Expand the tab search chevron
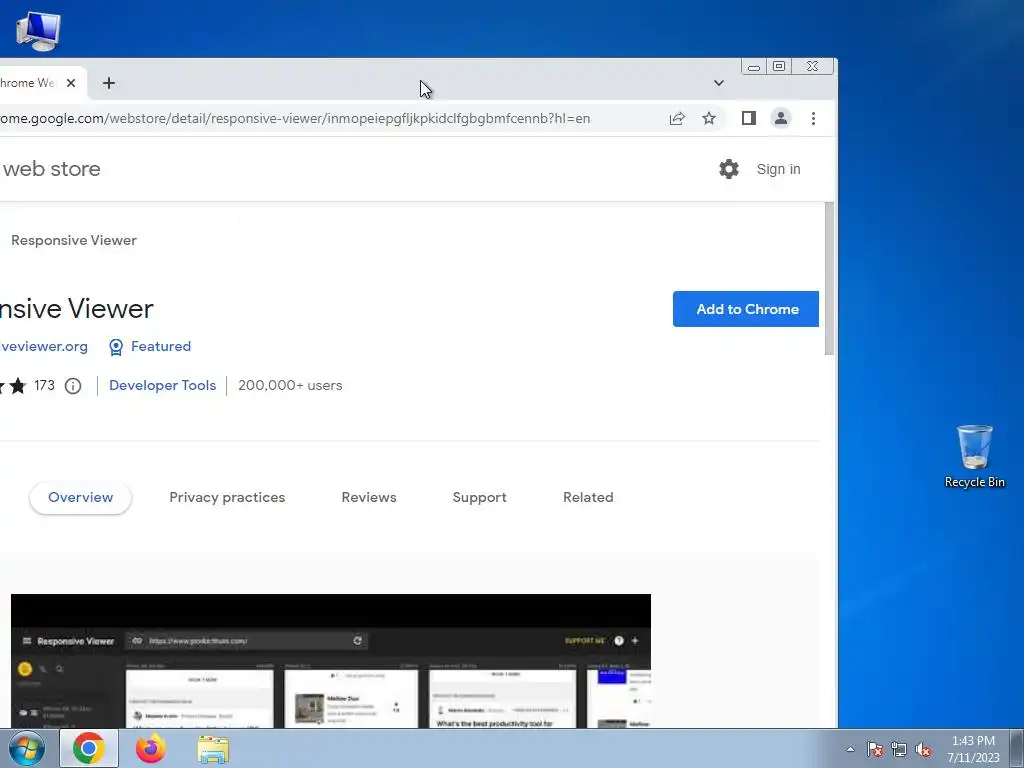Screen dimensions: 1024x768 (x=718, y=83)
